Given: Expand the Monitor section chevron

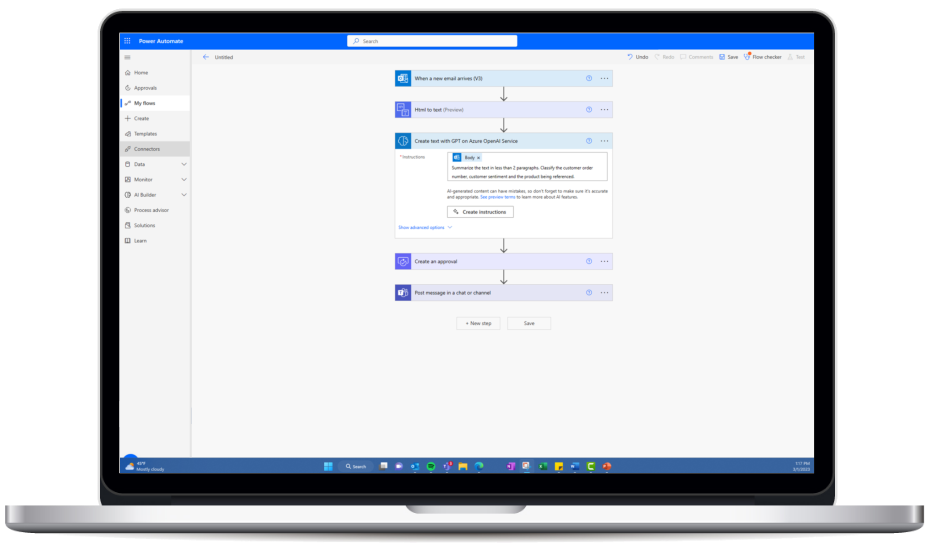Looking at the screenshot, I should pyautogui.click(x=184, y=180).
